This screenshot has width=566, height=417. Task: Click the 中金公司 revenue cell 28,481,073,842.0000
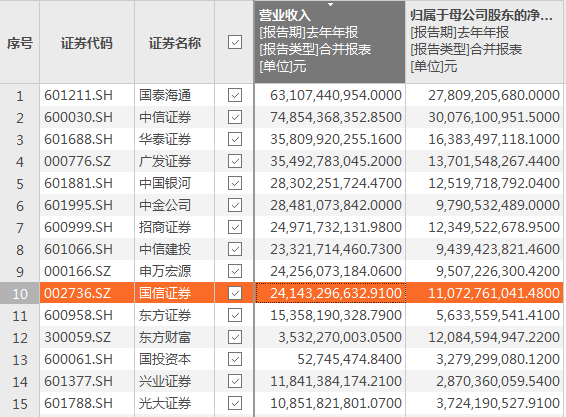tap(330, 205)
